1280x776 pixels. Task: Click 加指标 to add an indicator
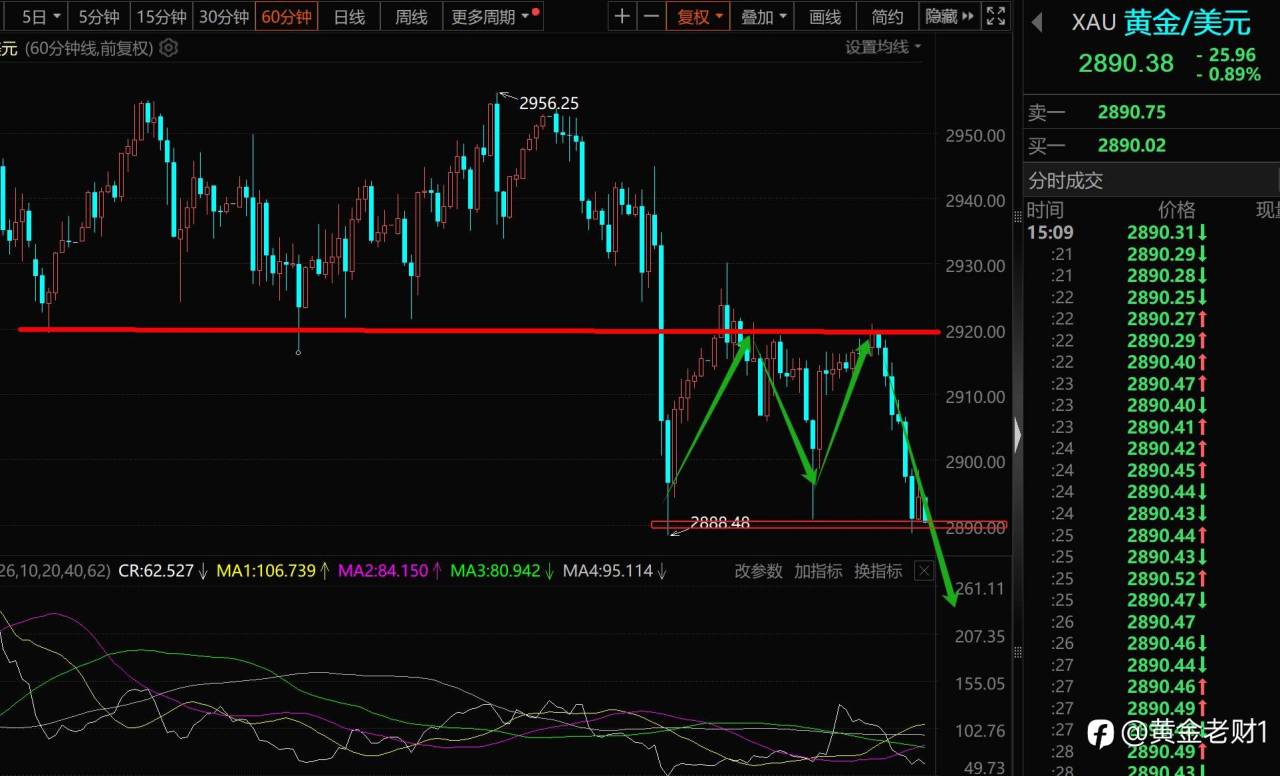(x=818, y=571)
